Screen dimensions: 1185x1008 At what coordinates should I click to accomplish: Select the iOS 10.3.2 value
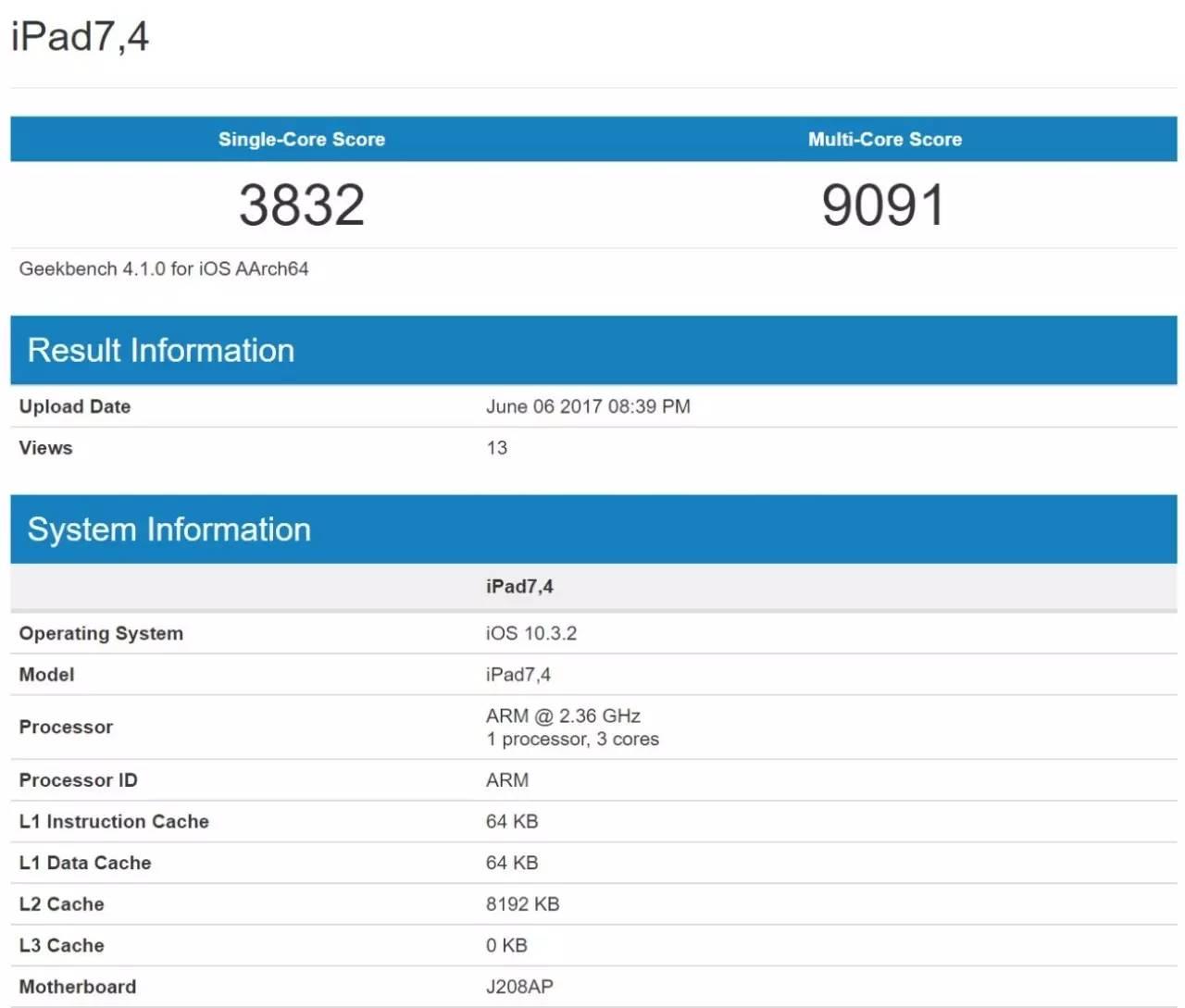tap(531, 634)
